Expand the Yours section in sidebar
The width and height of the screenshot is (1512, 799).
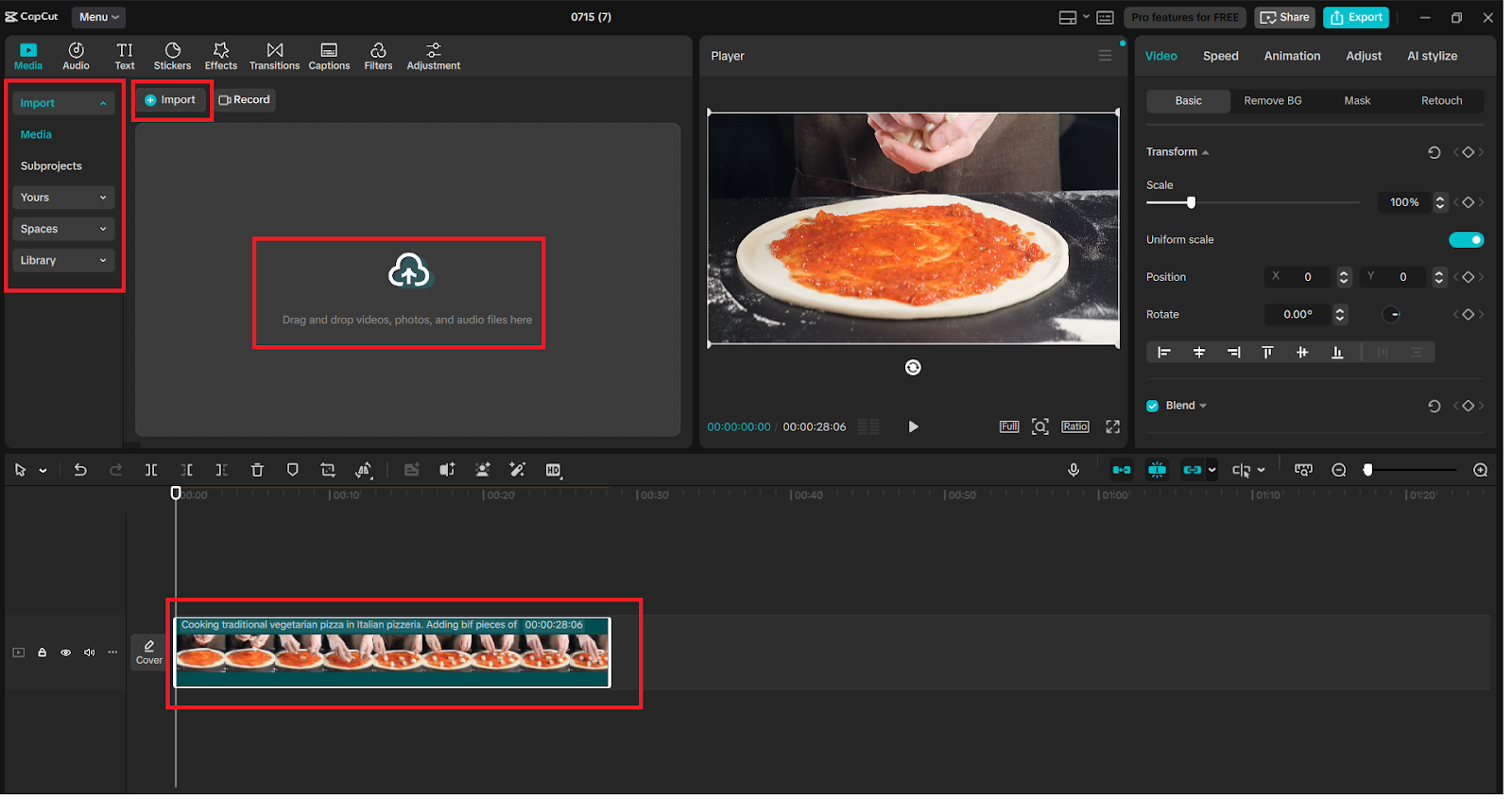(x=63, y=198)
